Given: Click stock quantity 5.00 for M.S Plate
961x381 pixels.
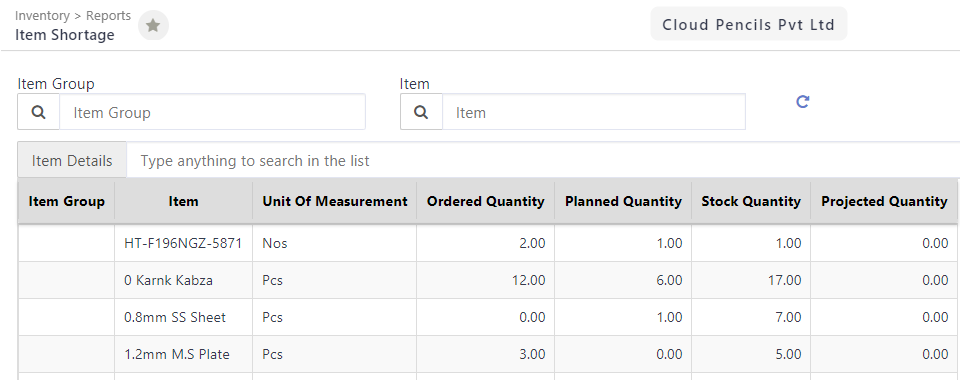Looking at the screenshot, I should 751,353.
